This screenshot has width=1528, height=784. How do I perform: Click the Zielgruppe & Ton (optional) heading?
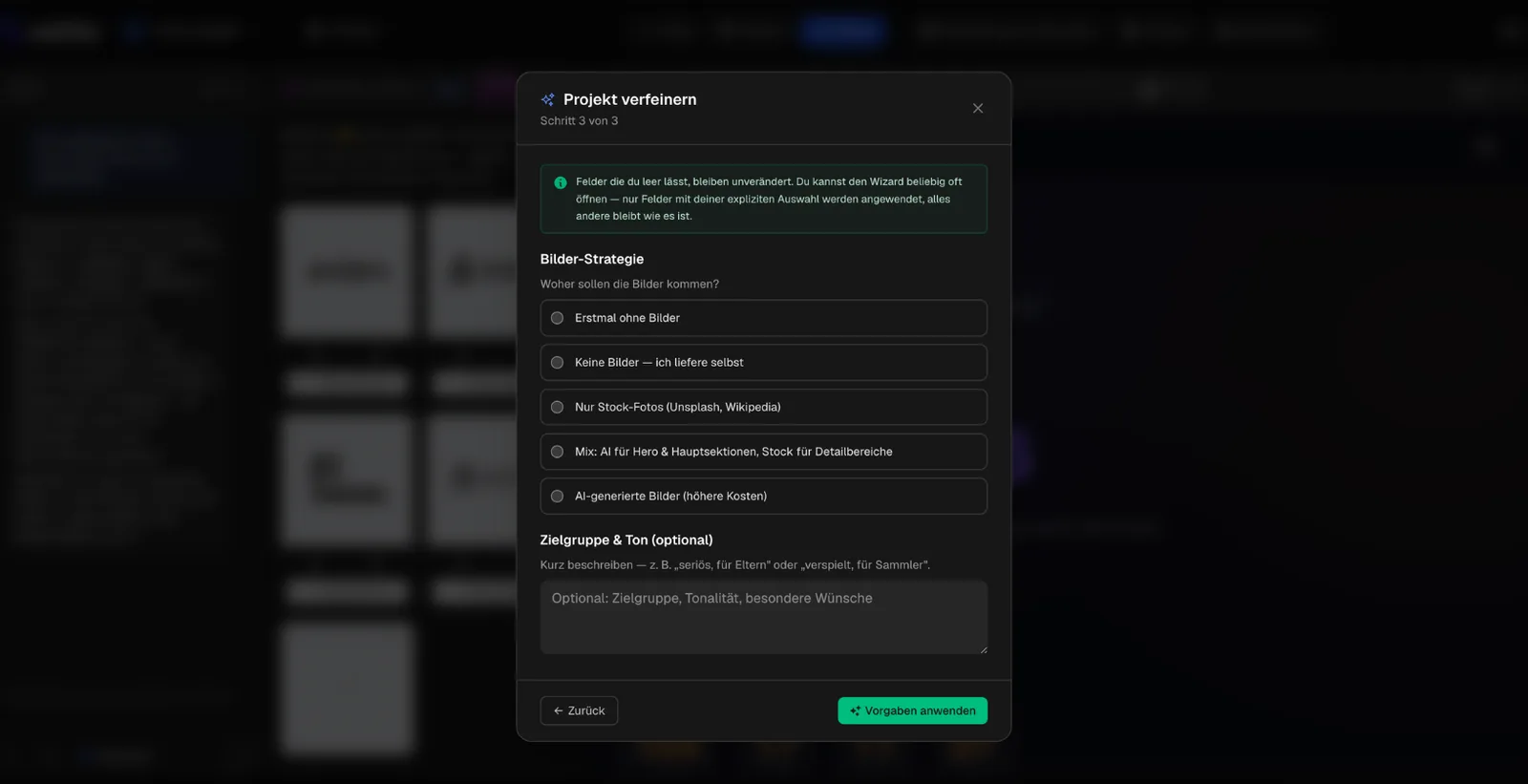(626, 540)
